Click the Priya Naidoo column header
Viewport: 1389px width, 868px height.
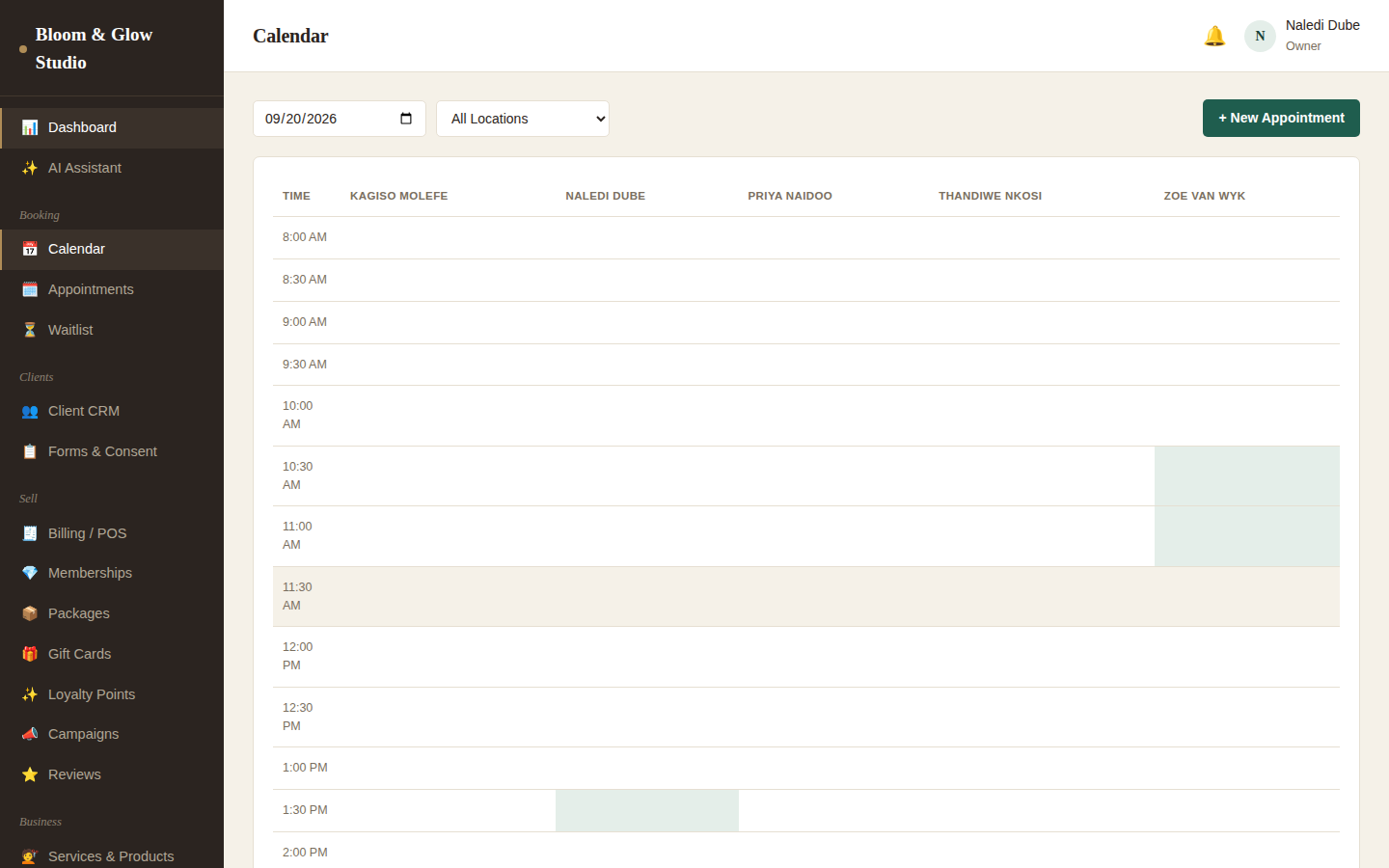pyautogui.click(x=790, y=196)
